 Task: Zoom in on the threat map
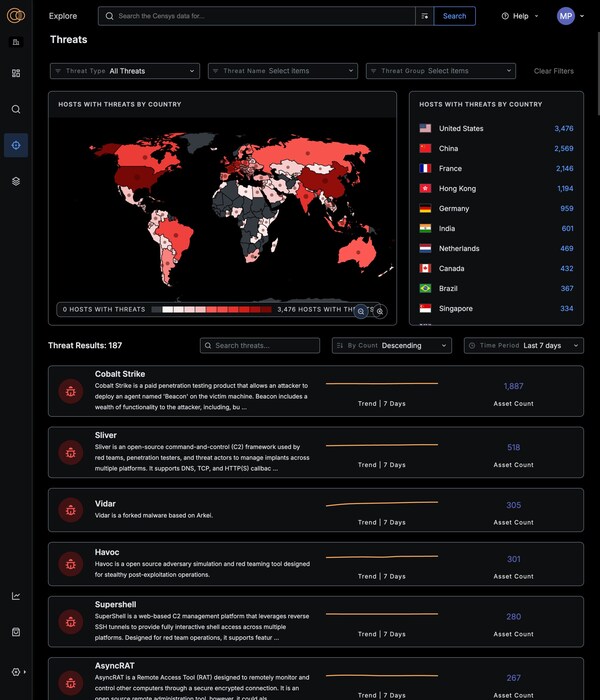(380, 312)
